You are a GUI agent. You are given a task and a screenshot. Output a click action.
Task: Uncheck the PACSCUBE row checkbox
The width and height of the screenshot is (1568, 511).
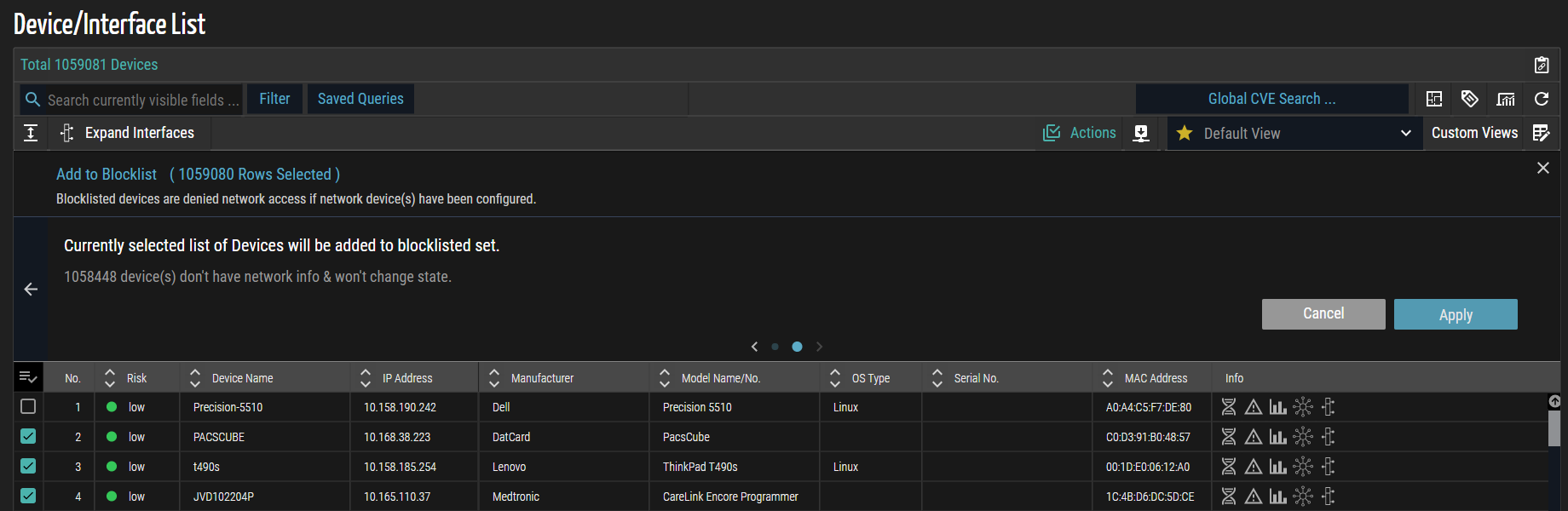28,437
